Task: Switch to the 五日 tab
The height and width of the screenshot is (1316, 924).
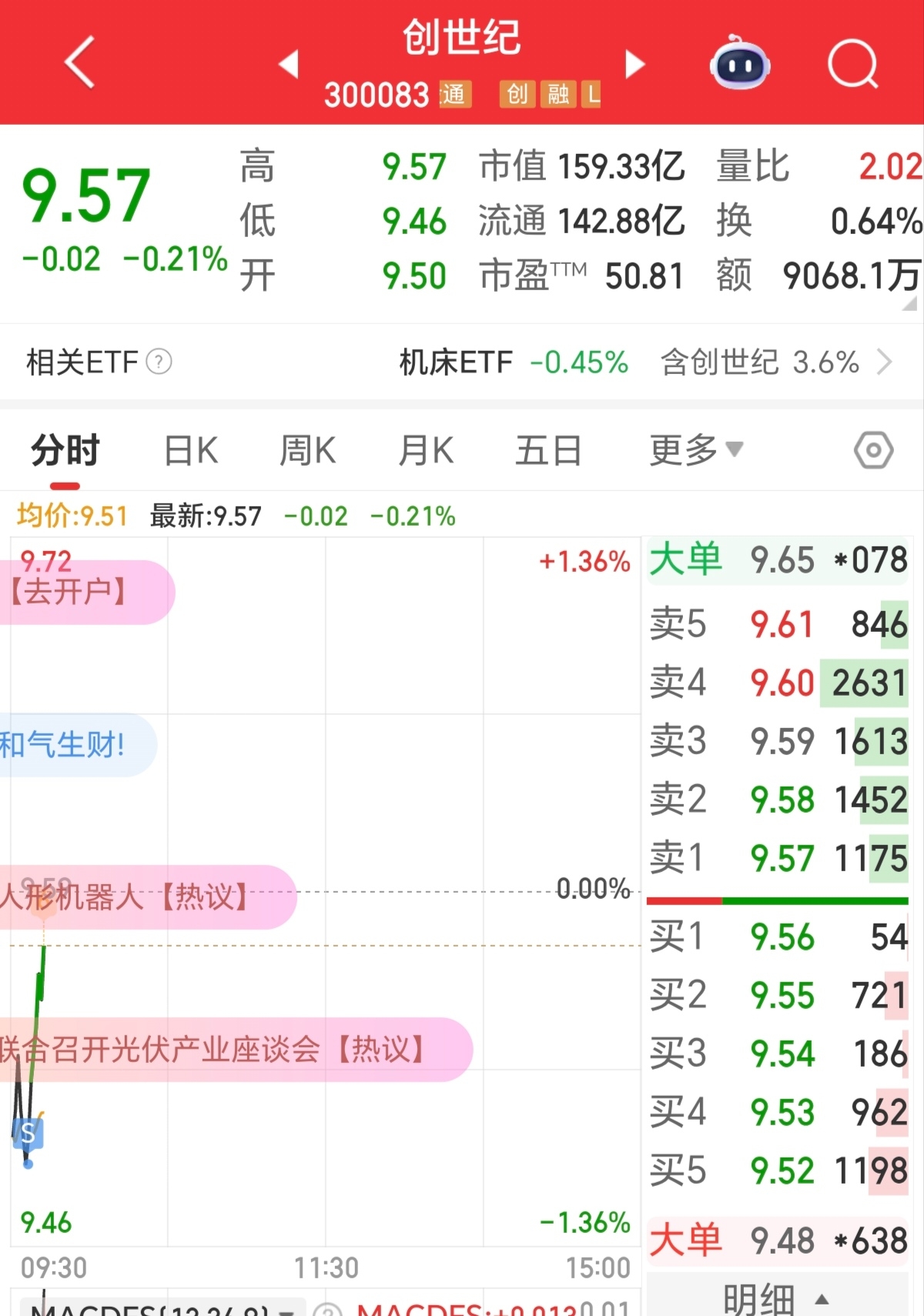Action: point(548,450)
